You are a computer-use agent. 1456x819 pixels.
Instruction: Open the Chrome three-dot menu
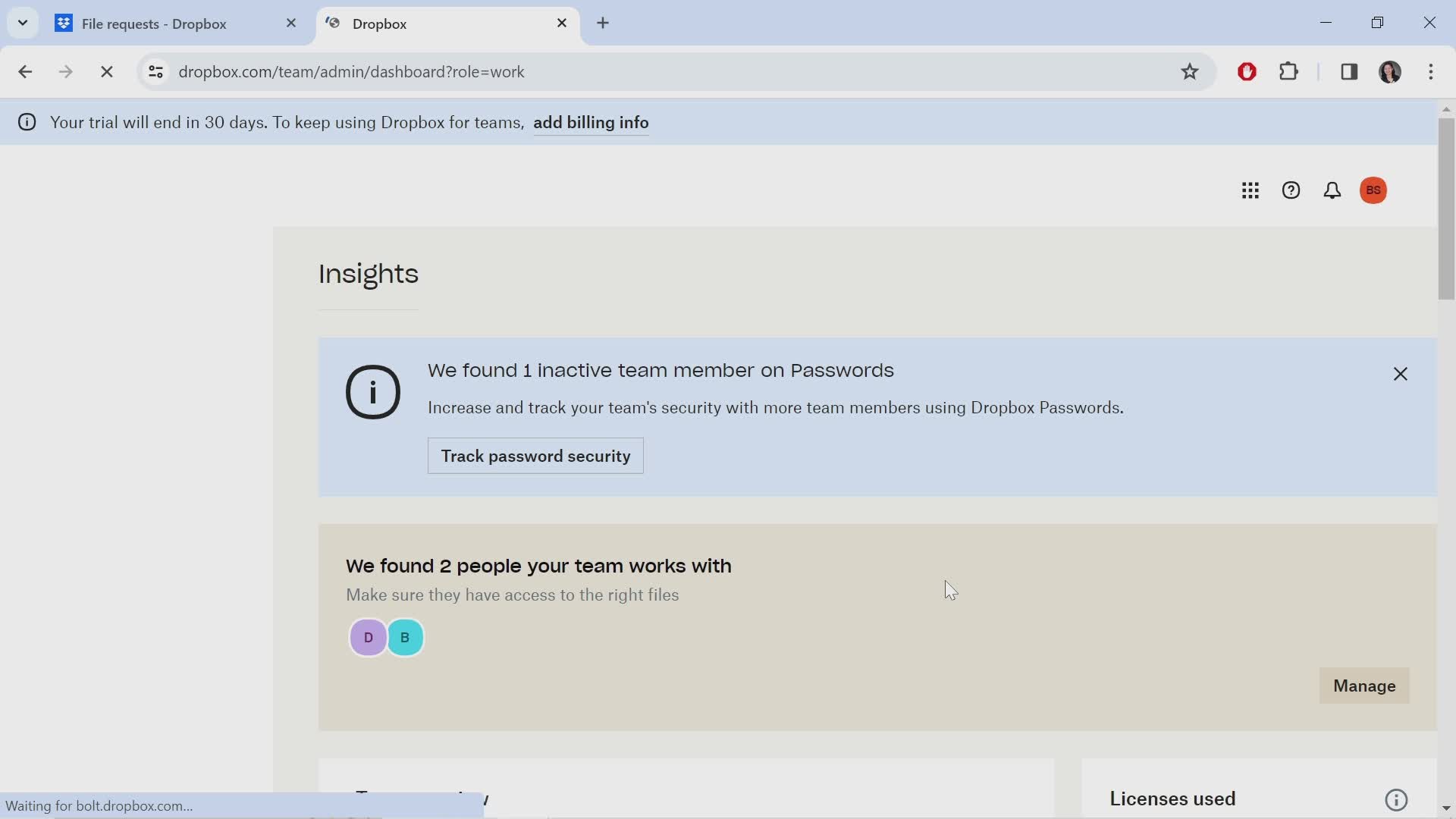pyautogui.click(x=1432, y=71)
